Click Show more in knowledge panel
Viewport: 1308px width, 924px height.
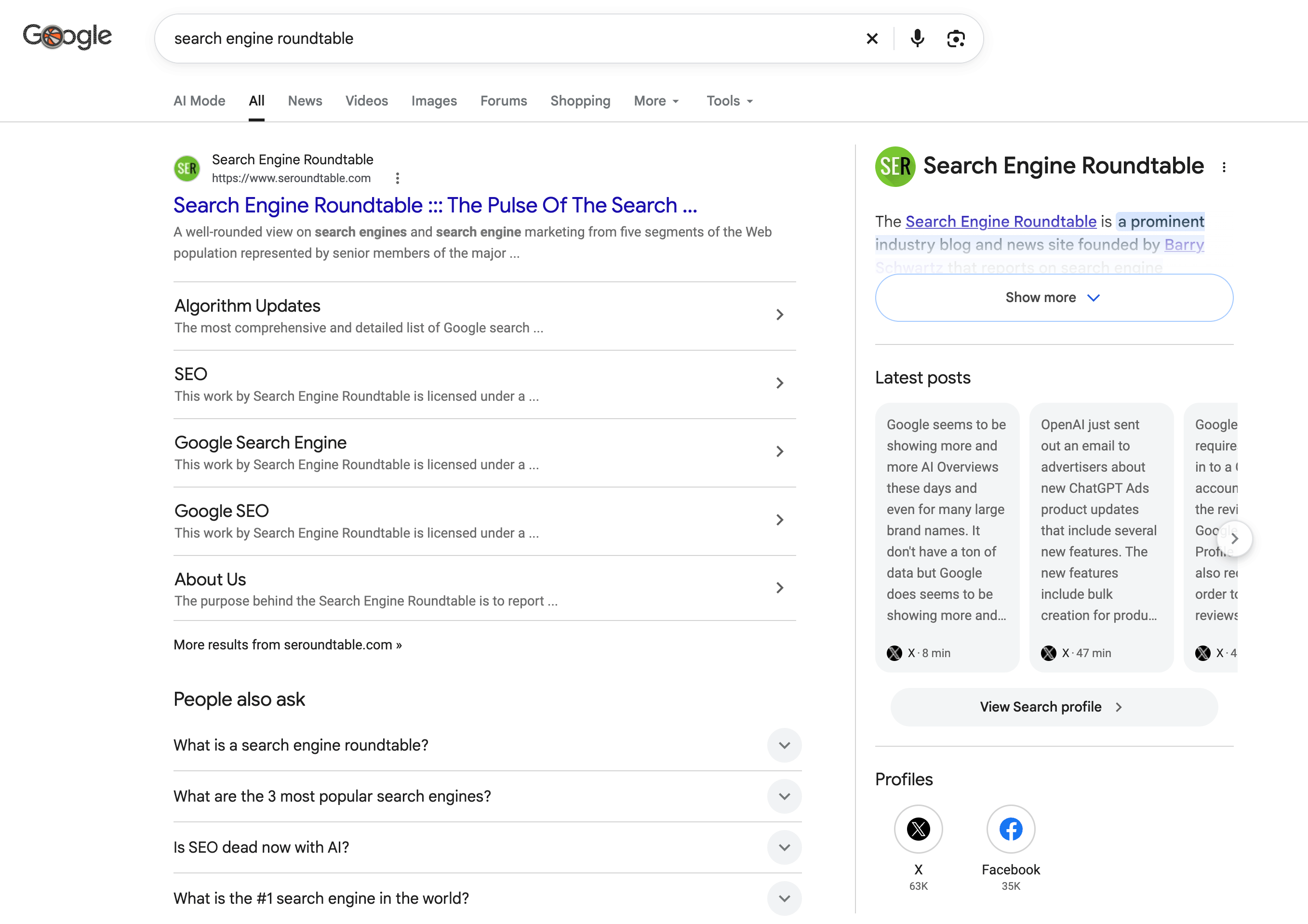tap(1054, 298)
